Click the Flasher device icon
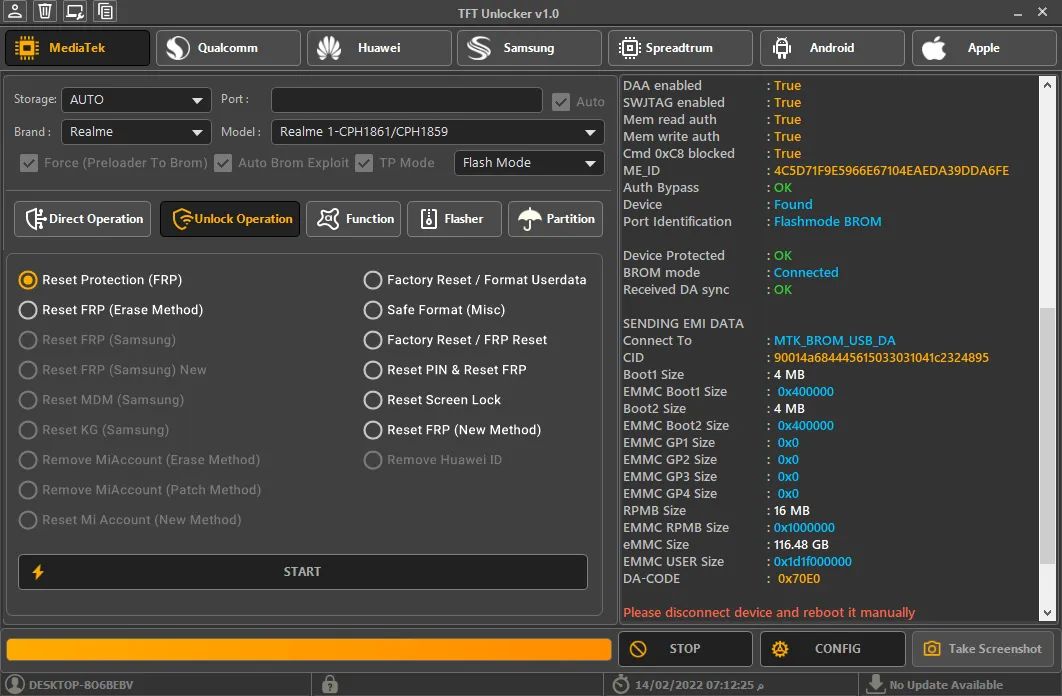This screenshot has width=1062, height=696. click(x=429, y=219)
